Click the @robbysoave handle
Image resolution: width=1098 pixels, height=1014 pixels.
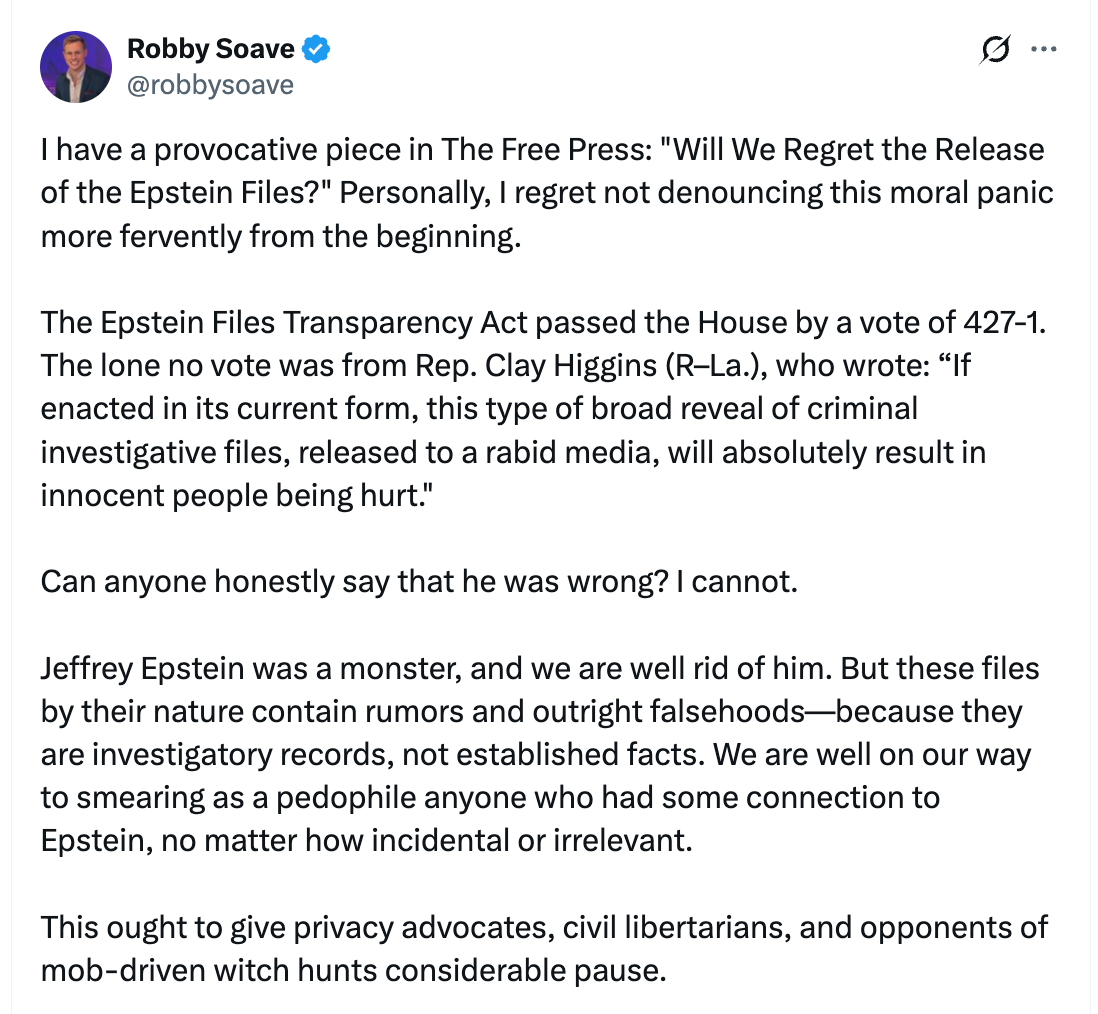pos(211,84)
